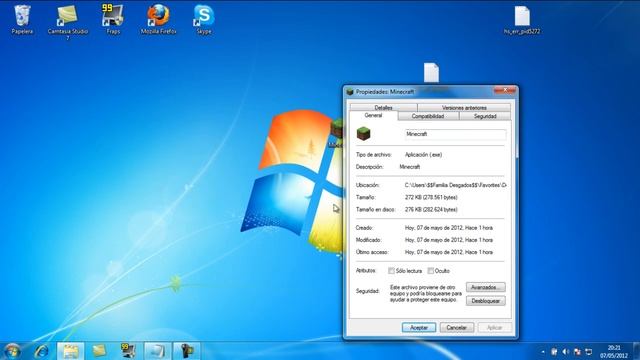Click the Ubicación path text
This screenshot has height=360, width=640.
click(x=456, y=185)
